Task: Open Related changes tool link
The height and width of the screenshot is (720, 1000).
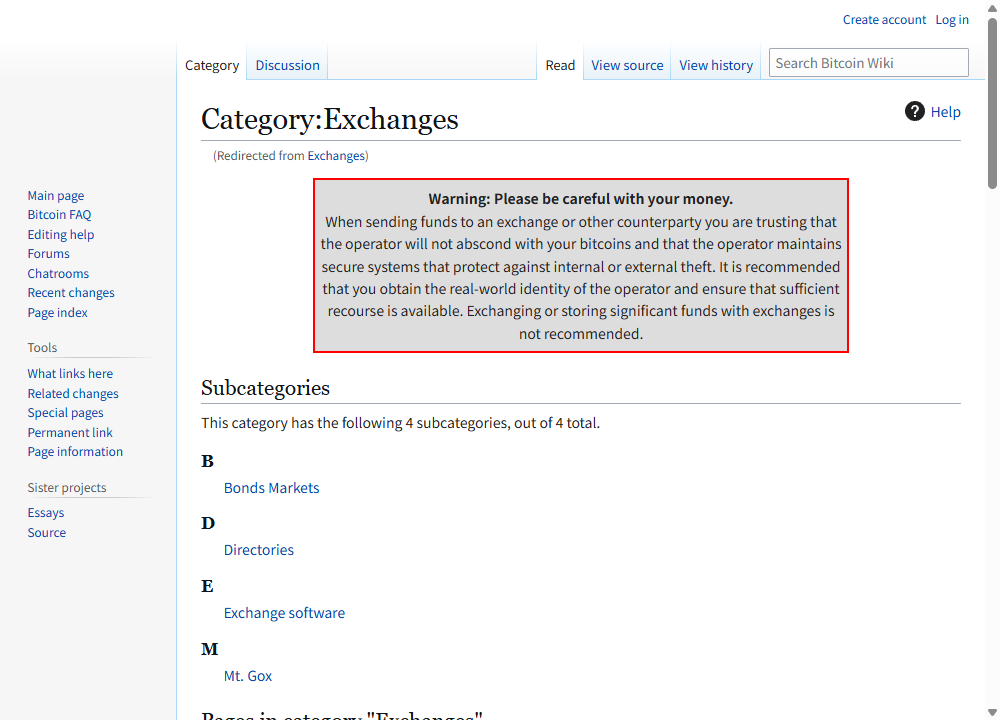Action: [x=73, y=393]
